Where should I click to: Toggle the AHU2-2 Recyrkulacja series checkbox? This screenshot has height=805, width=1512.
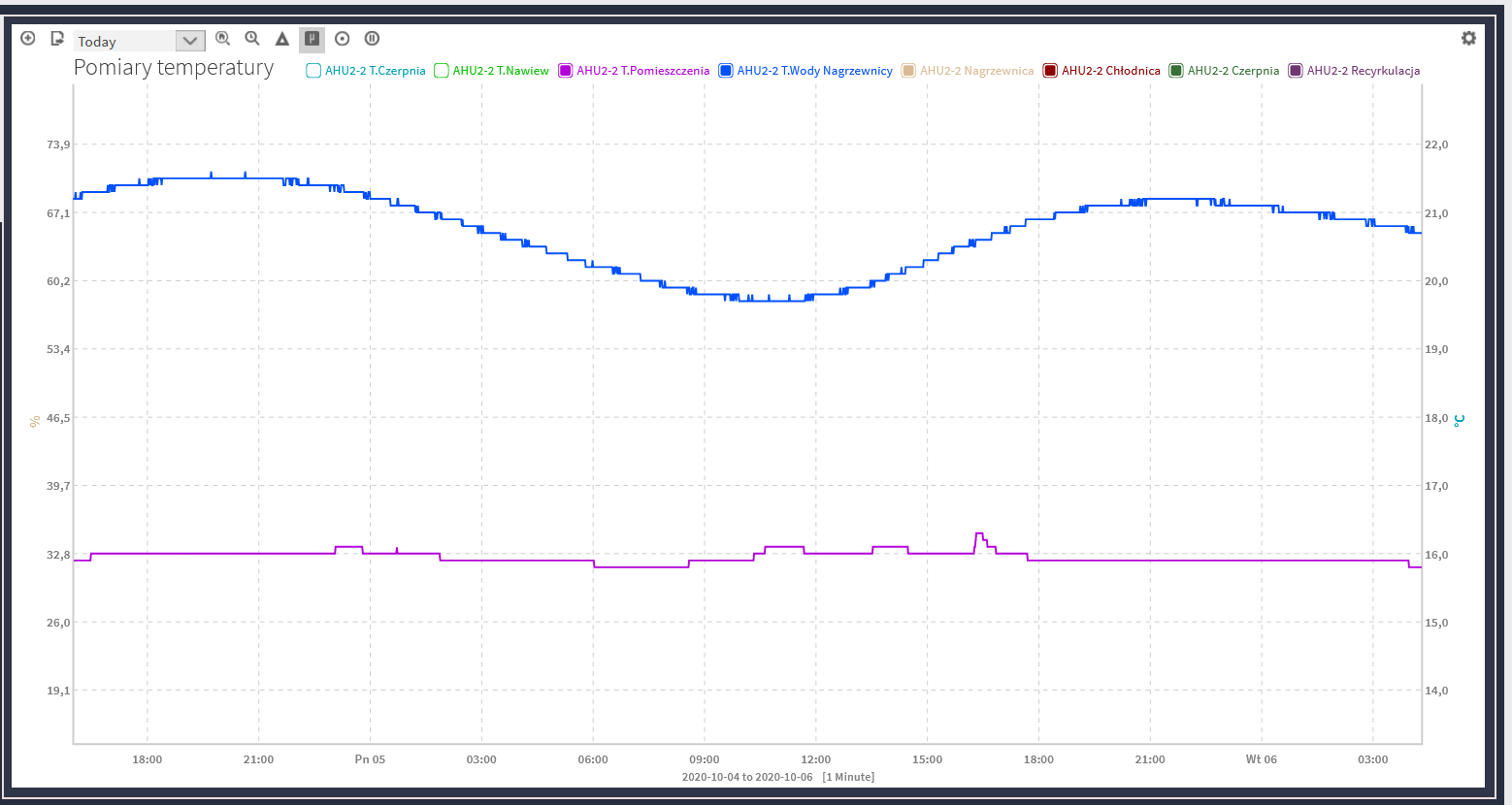pyautogui.click(x=1296, y=71)
